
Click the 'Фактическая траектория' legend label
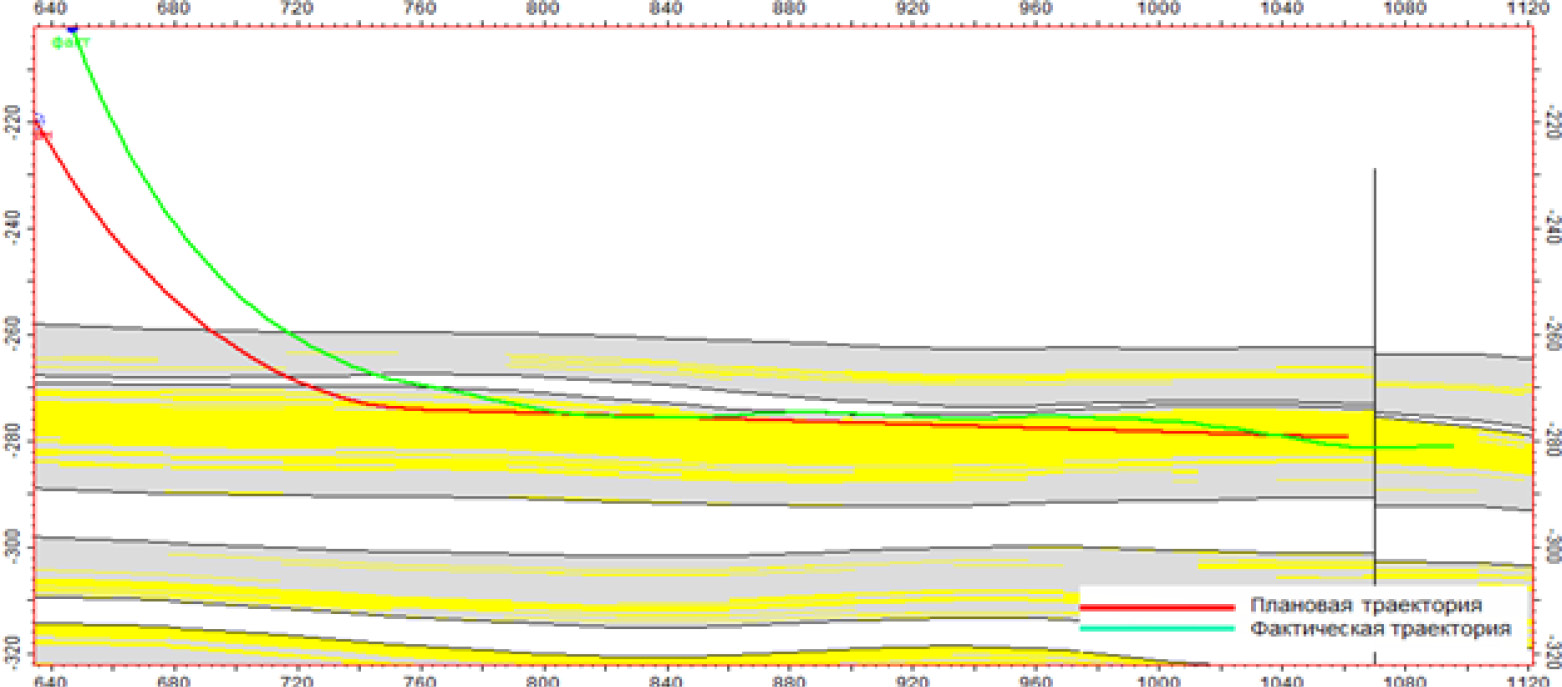tap(1379, 629)
